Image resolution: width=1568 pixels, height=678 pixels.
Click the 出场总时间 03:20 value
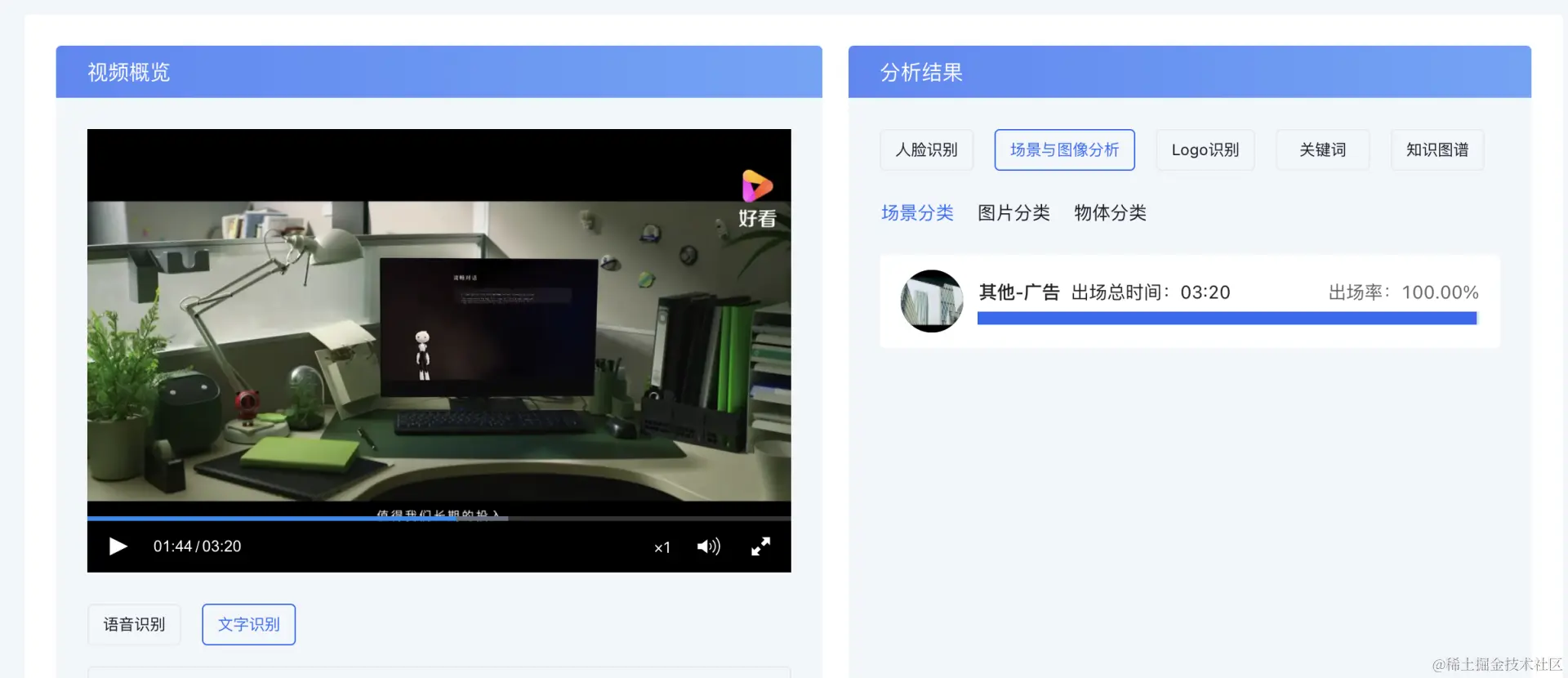[x=1205, y=292]
